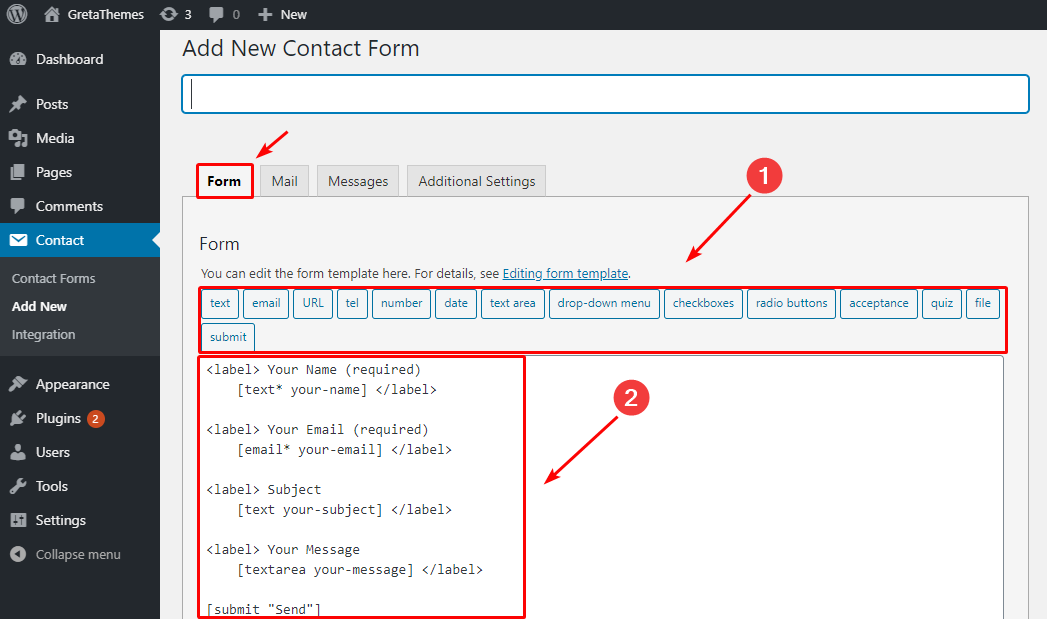Open the Additional Settings tab
Screen dimensions: 1047x619
[475, 181]
